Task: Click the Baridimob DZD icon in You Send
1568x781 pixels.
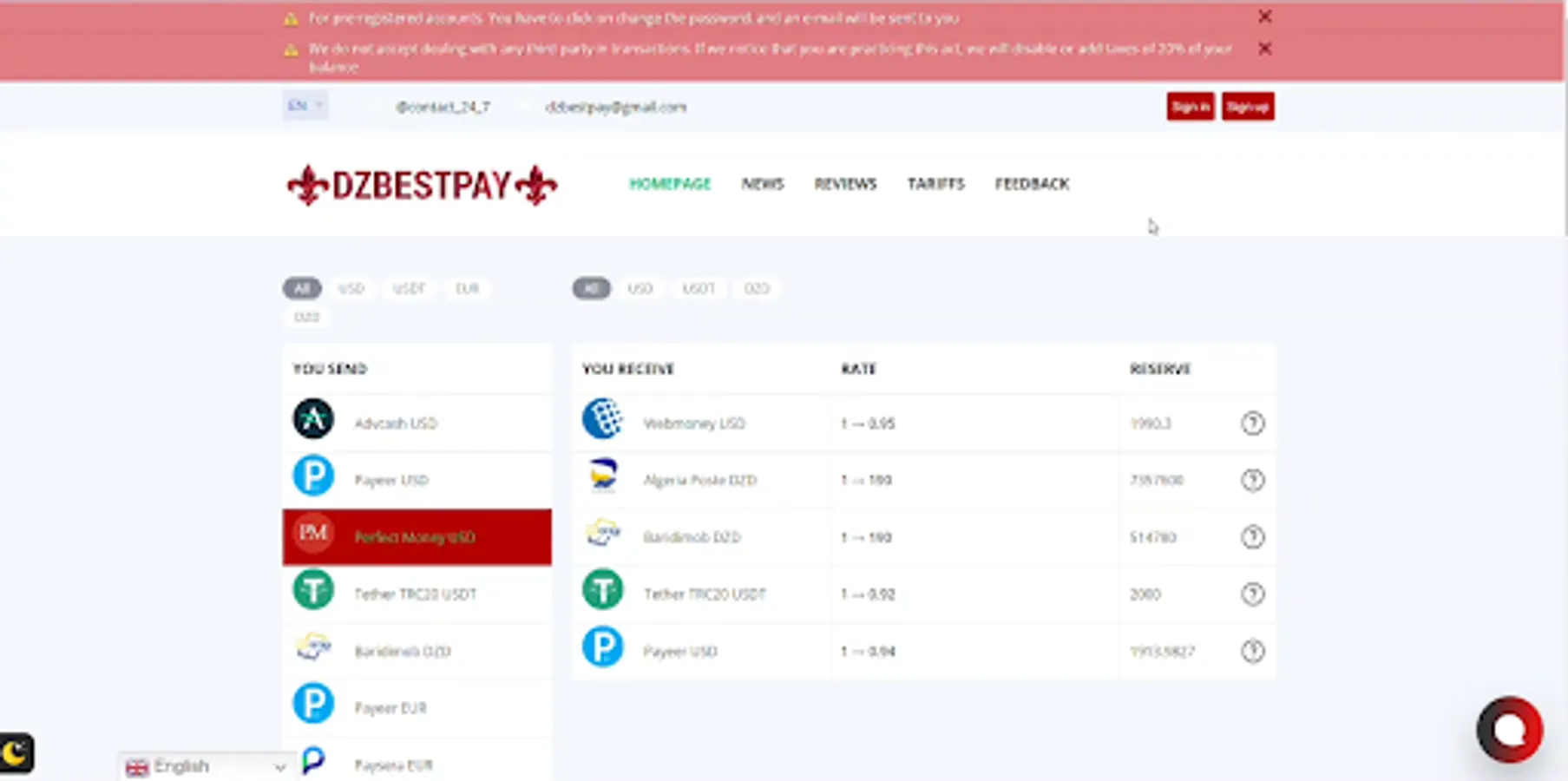Action: [313, 647]
